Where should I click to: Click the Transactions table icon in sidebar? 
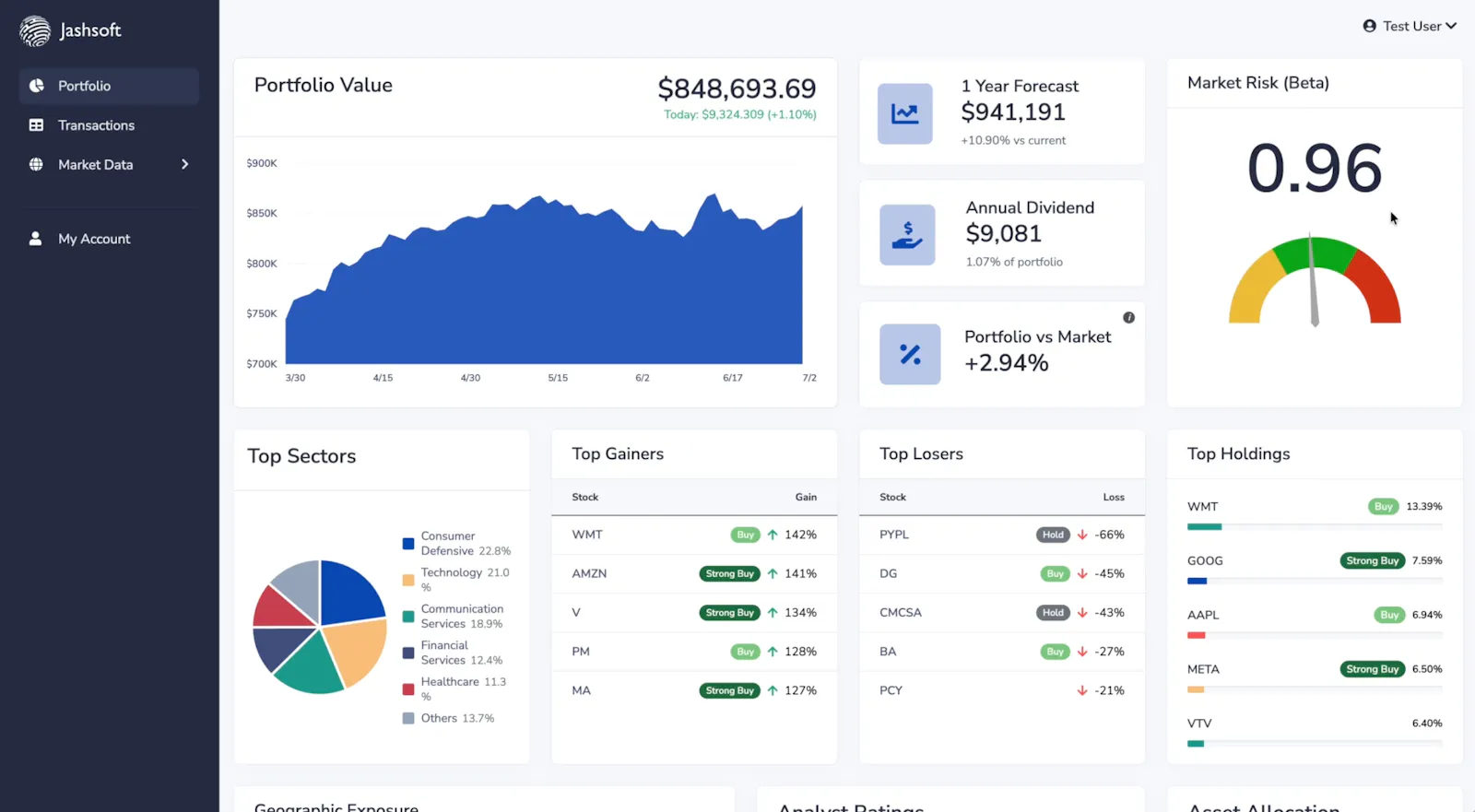point(37,125)
